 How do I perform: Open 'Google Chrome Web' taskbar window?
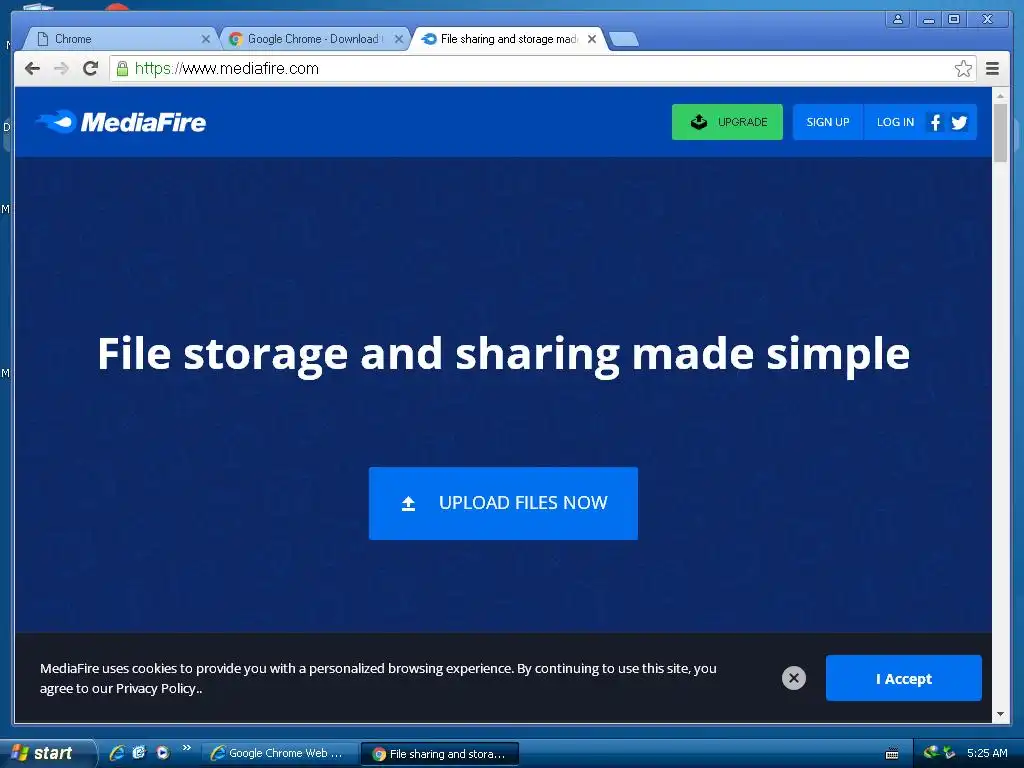tap(280, 753)
